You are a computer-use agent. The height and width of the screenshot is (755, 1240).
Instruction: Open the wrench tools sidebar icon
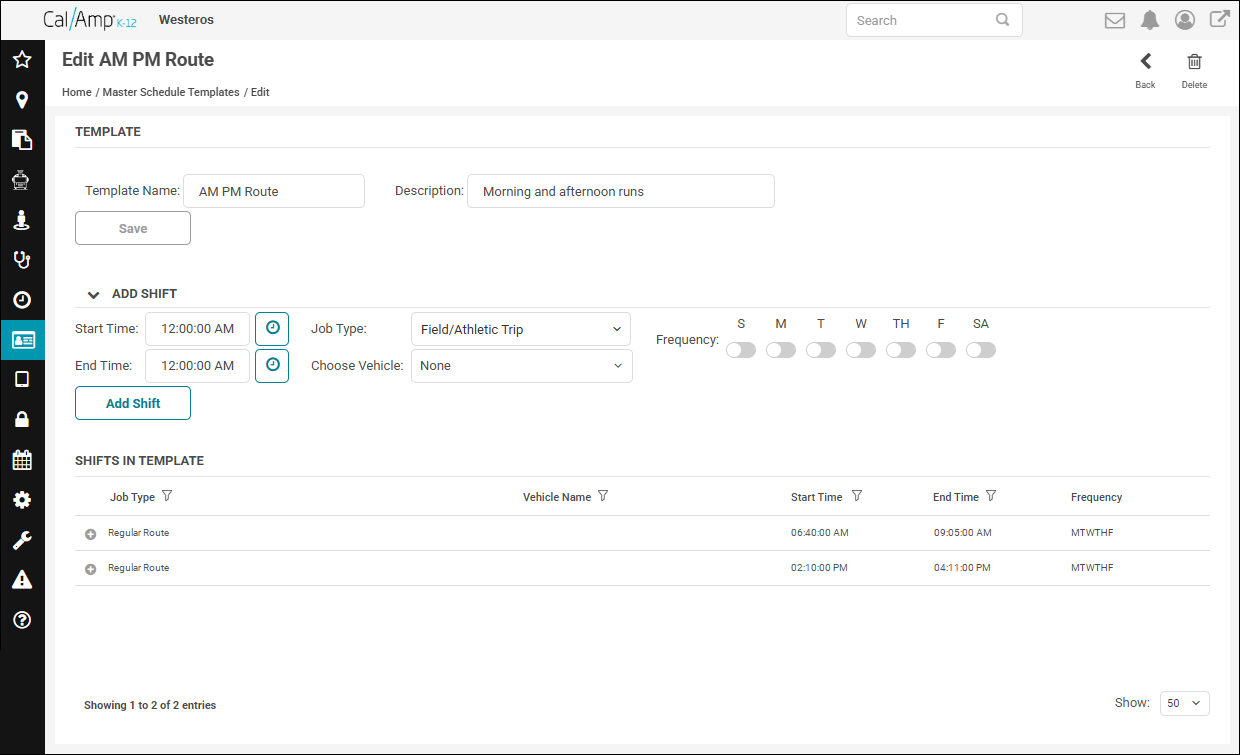coord(22,540)
